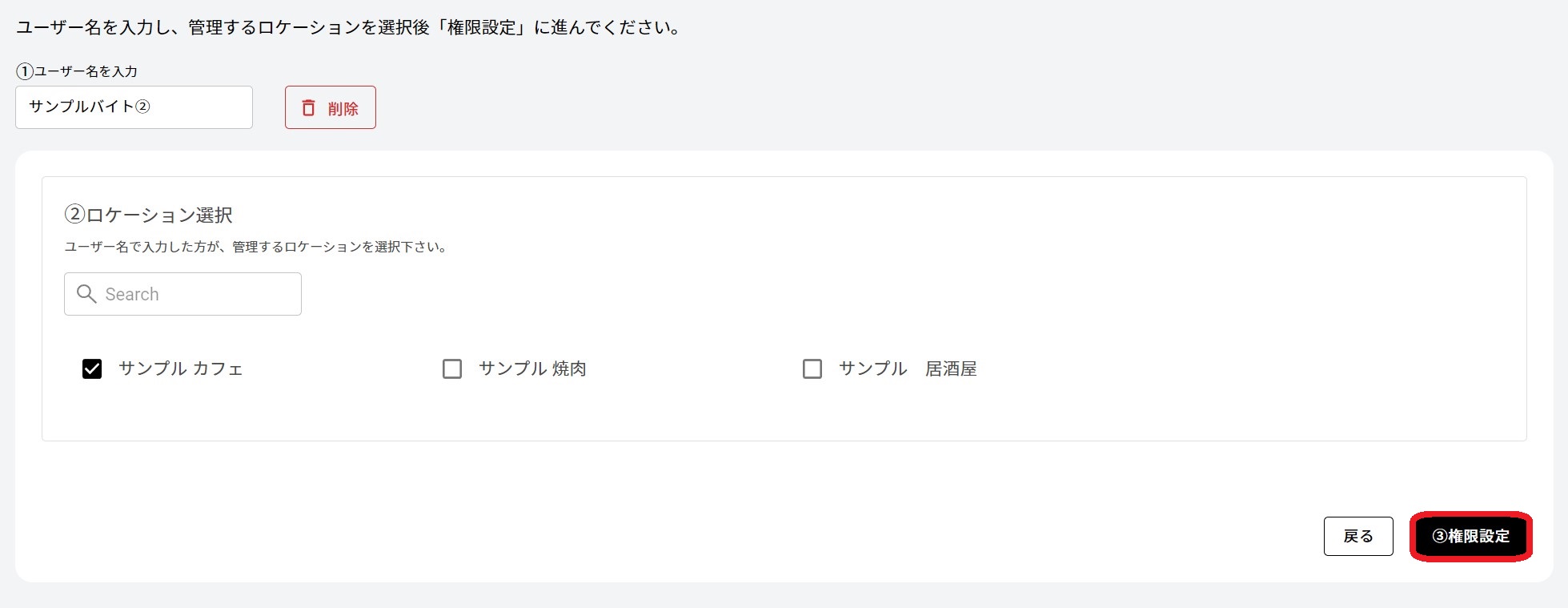Image resolution: width=1568 pixels, height=608 pixels.
Task: Click the circled ② in the location heading
Action: pos(74,215)
